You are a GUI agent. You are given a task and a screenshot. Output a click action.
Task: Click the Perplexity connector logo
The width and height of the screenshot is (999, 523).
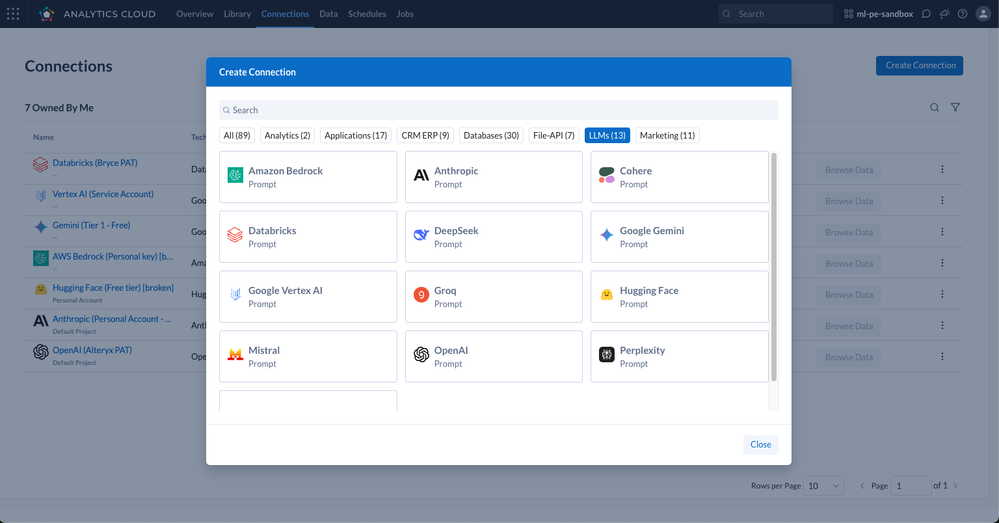click(607, 354)
